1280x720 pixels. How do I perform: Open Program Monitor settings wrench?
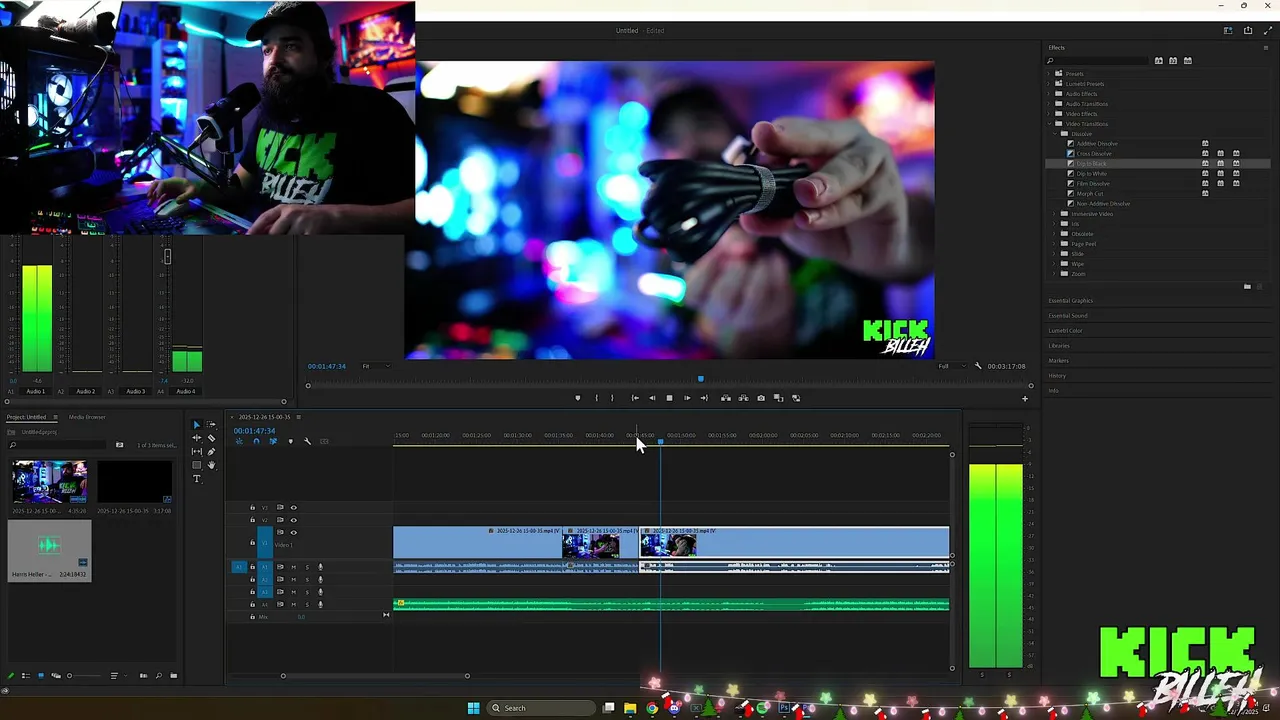[x=978, y=366]
